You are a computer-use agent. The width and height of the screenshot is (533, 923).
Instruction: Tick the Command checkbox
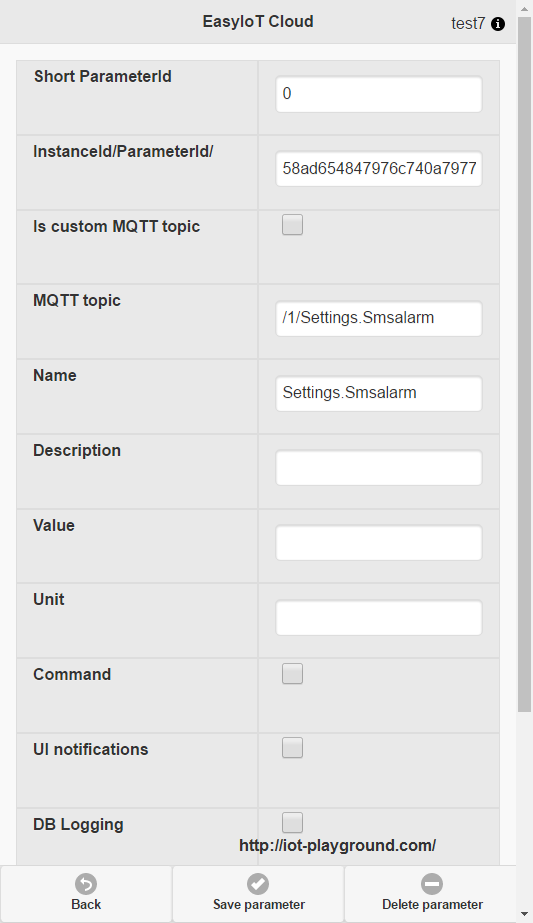tap(292, 673)
